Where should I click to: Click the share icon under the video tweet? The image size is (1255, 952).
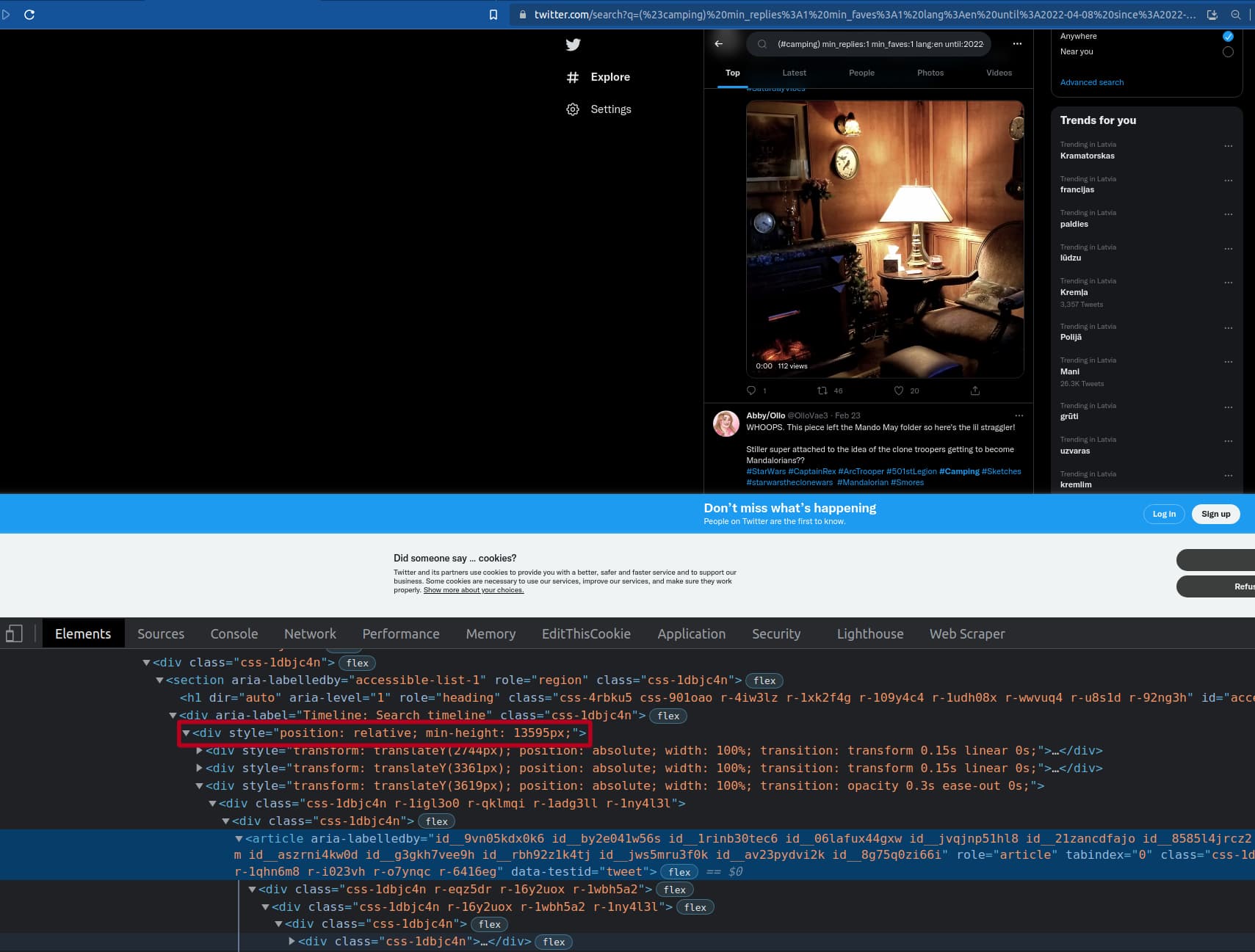click(975, 390)
